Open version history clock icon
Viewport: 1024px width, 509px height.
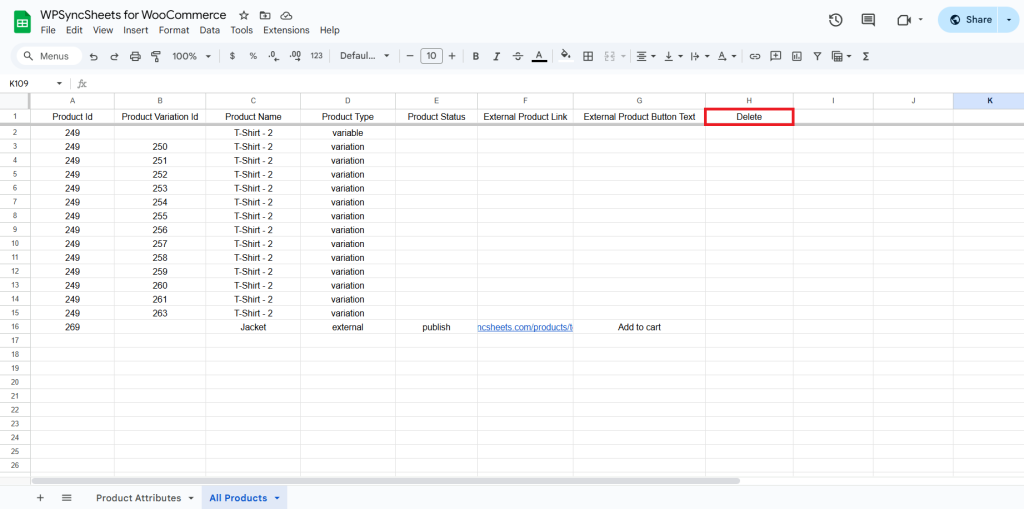click(x=835, y=20)
